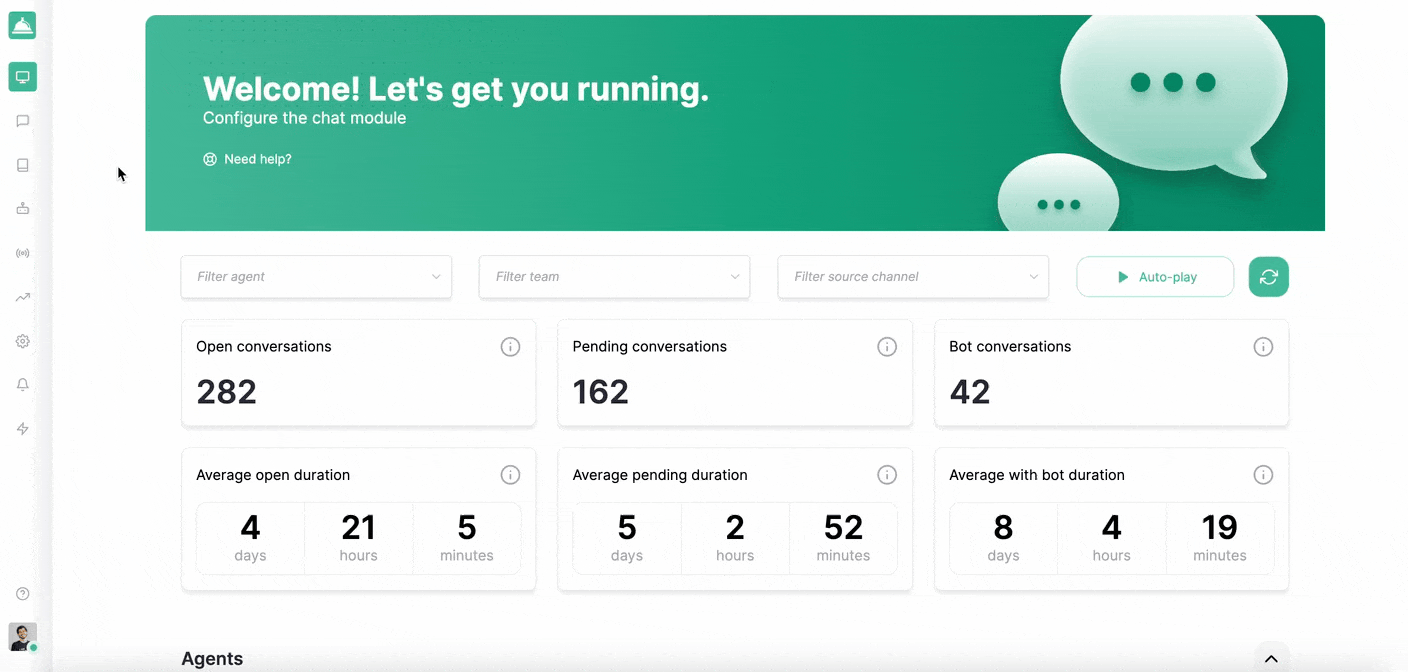Click the Need help? link
Screen dimensions: 1408x672
point(248,159)
